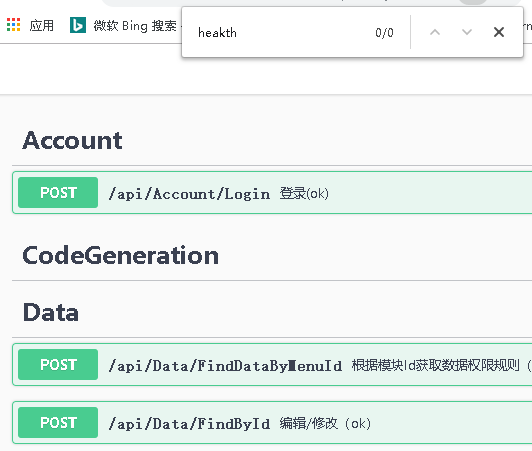Viewport: 532px width, 451px height.
Task: Open the 微软 Bing 搜索 bookmark
Action: [135, 26]
